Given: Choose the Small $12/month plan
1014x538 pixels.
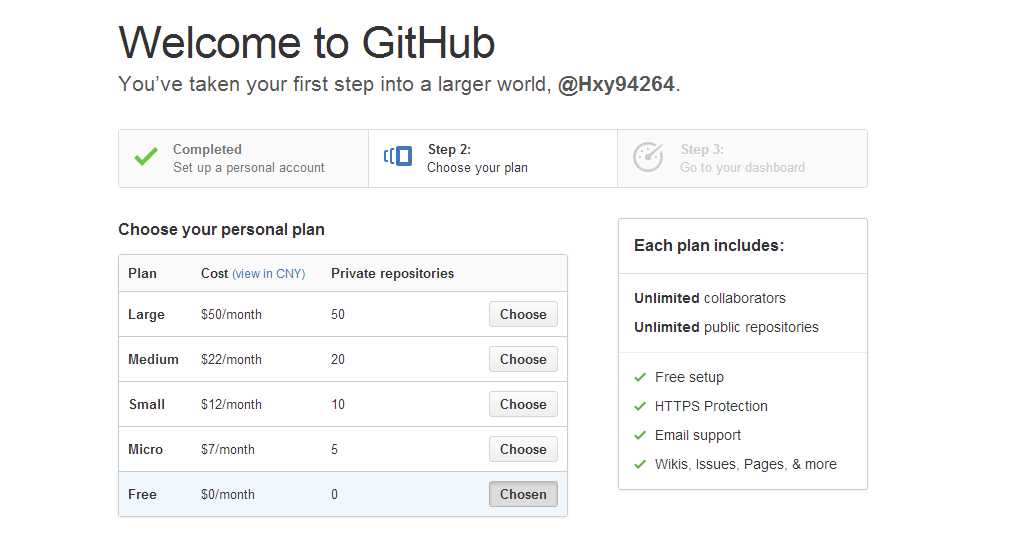Looking at the screenshot, I should (523, 404).
